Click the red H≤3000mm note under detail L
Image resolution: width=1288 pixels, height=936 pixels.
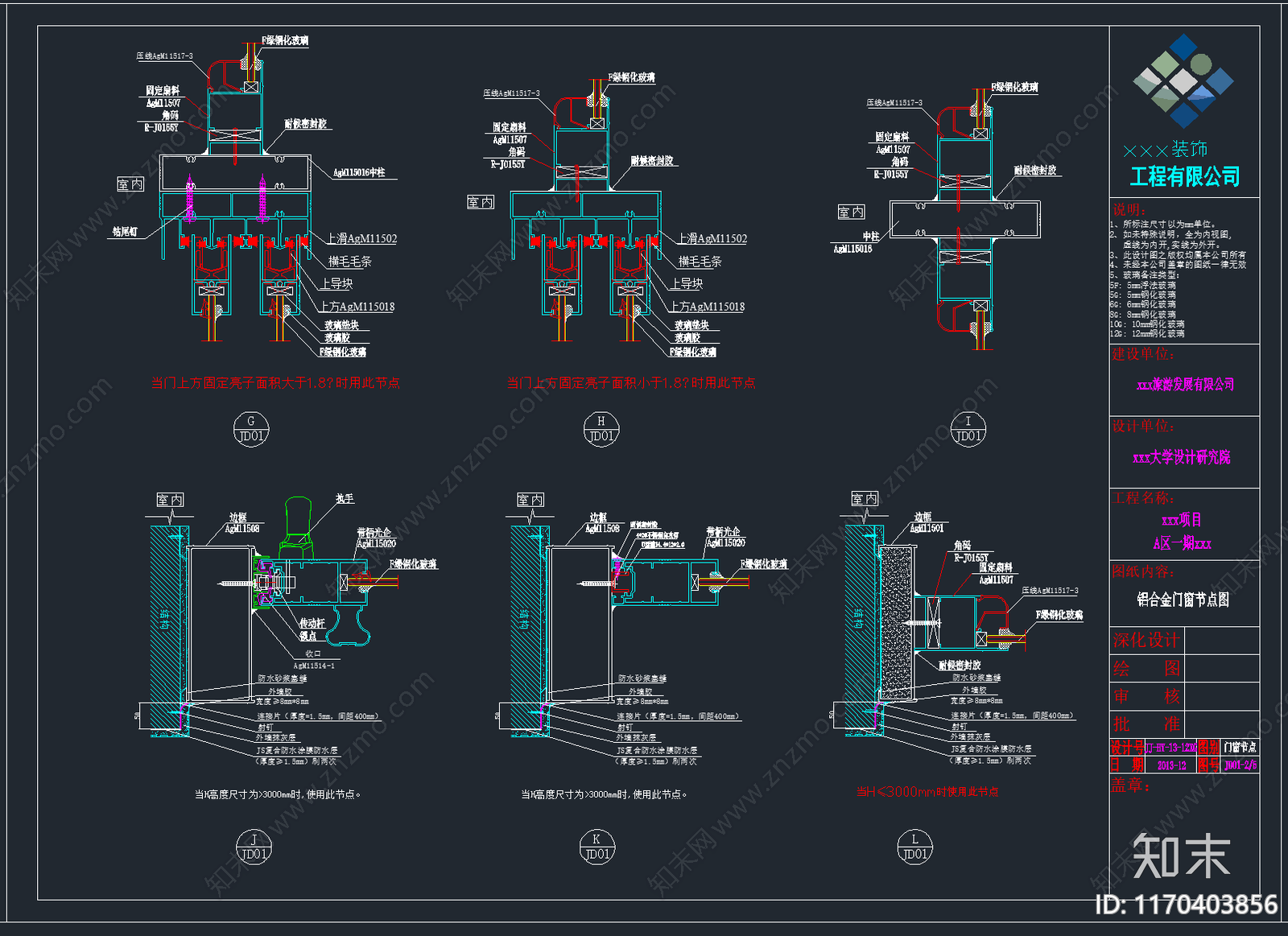(x=927, y=792)
